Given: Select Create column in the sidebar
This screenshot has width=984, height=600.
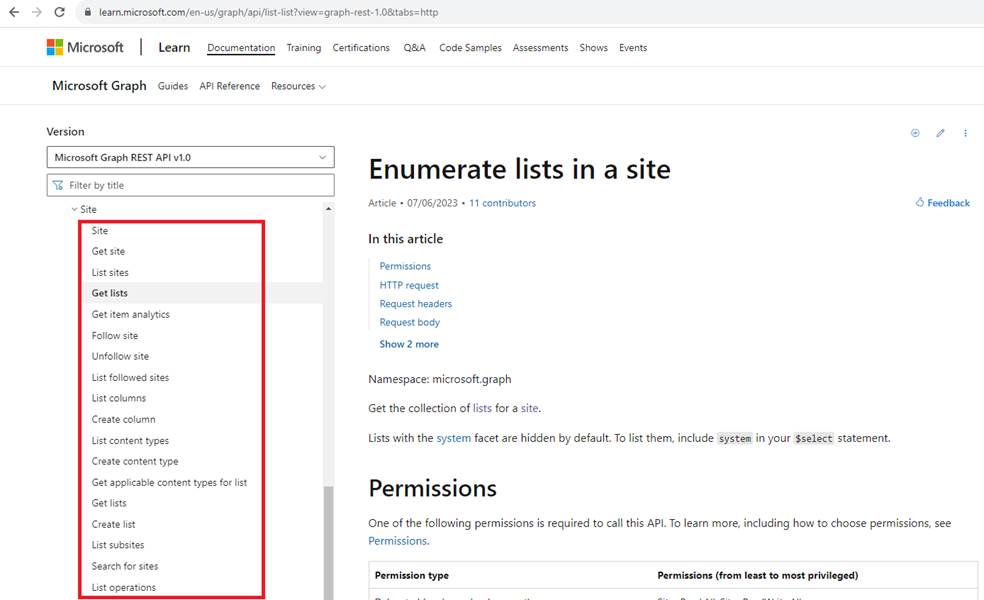Looking at the screenshot, I should tap(124, 419).
